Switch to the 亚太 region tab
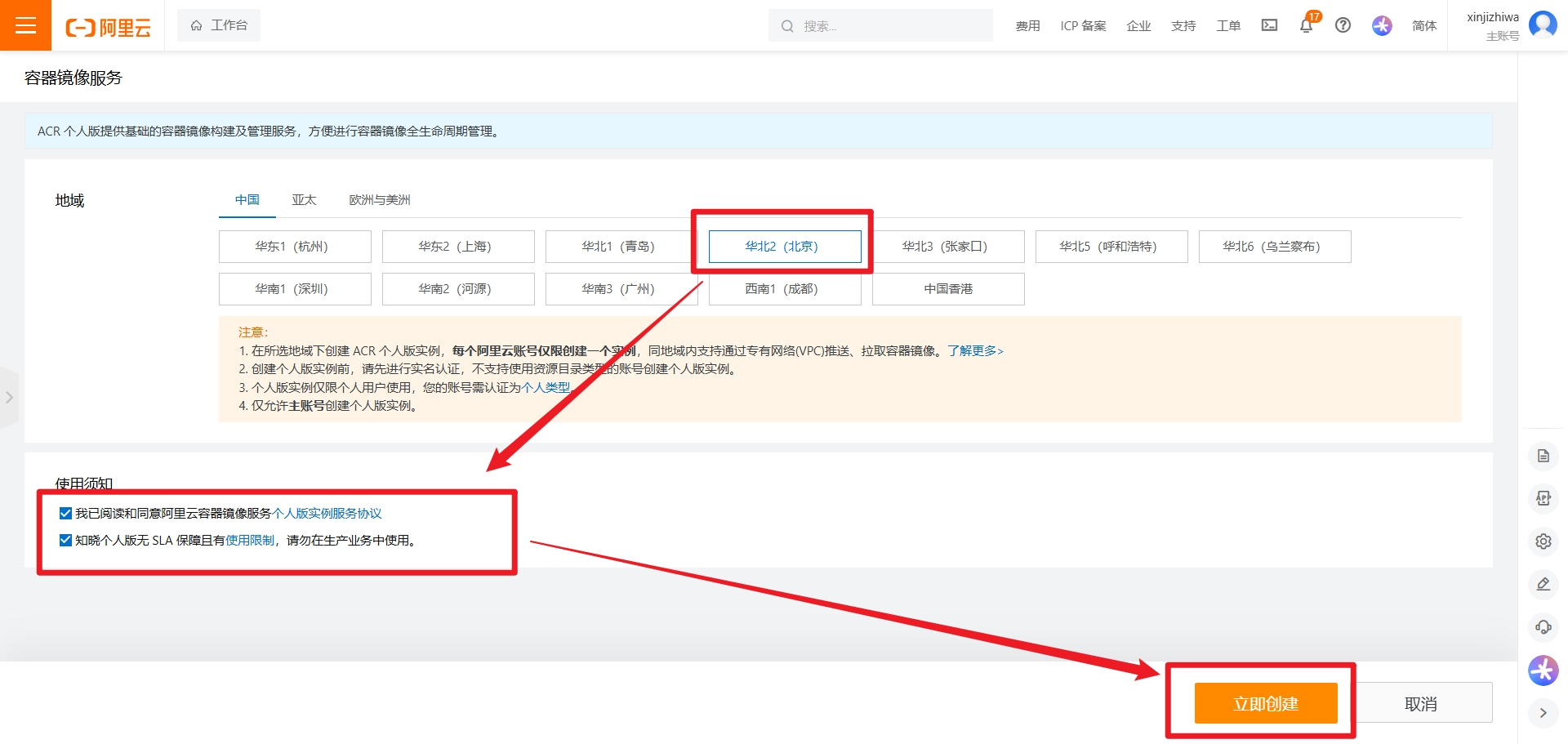This screenshot has height=744, width=1568. [x=304, y=200]
